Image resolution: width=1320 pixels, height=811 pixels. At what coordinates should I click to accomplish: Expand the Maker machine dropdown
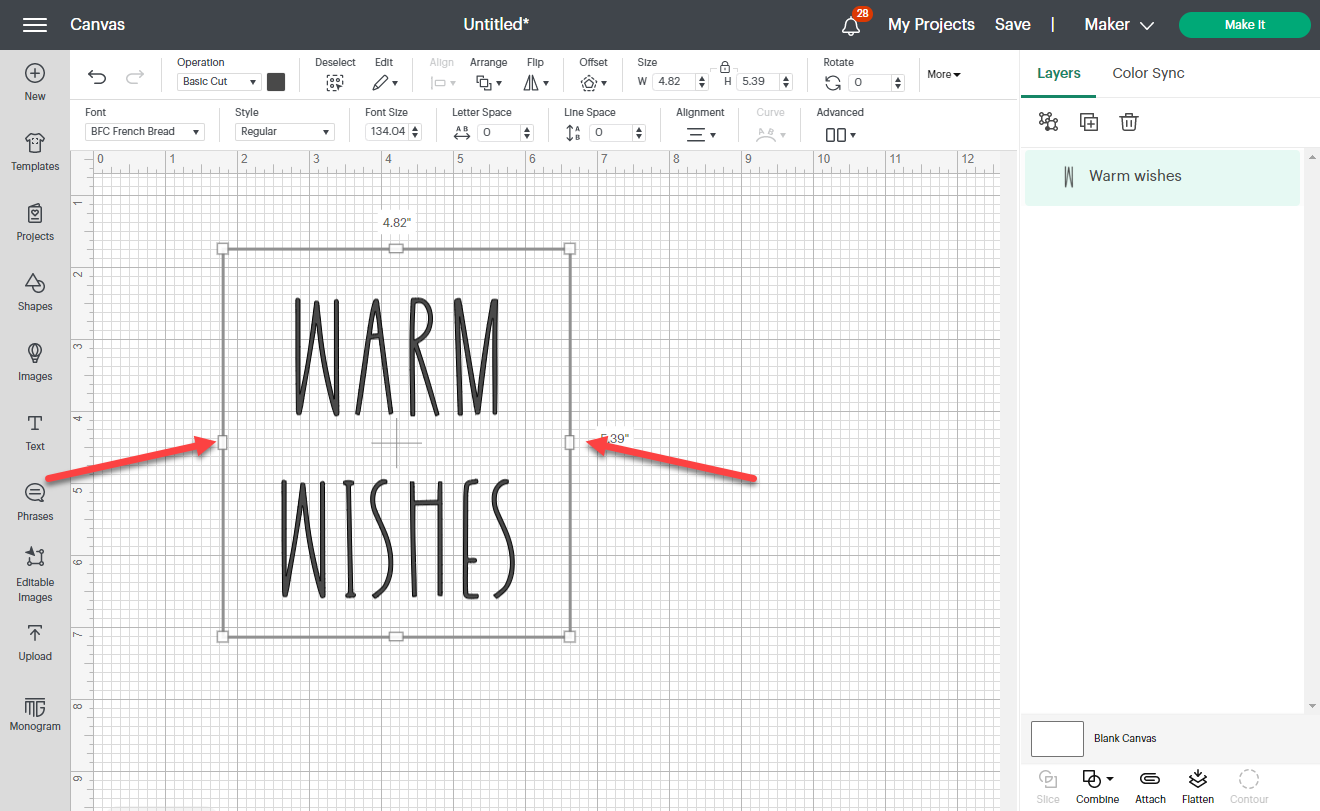click(x=1119, y=23)
